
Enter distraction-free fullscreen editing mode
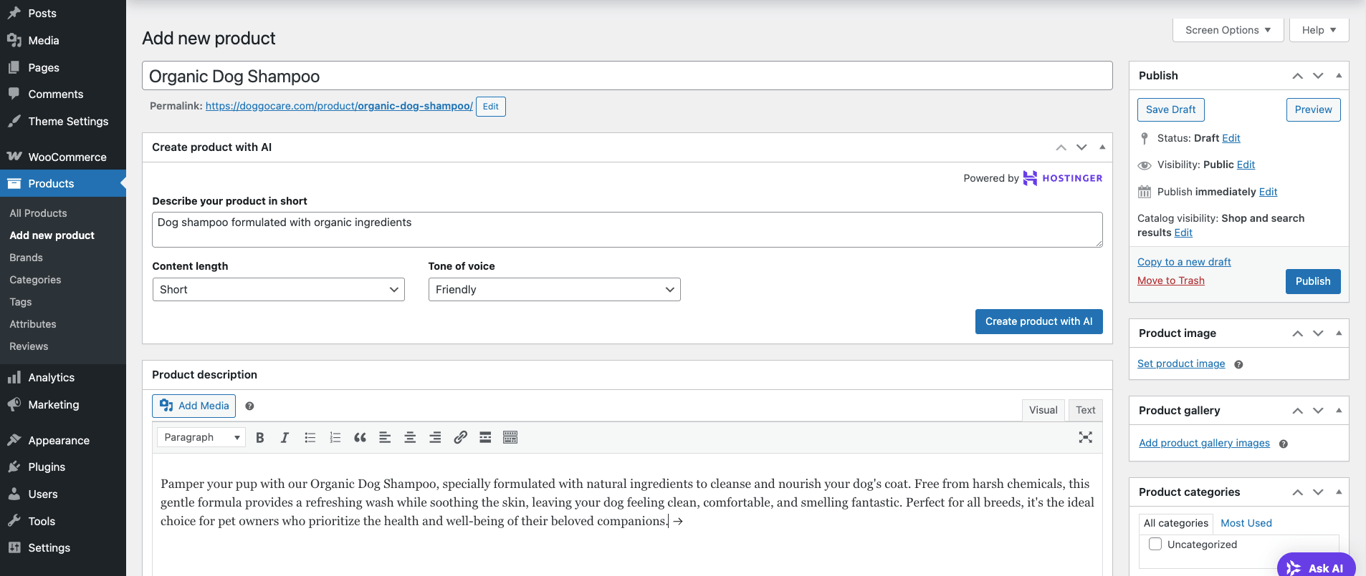[x=1085, y=437]
